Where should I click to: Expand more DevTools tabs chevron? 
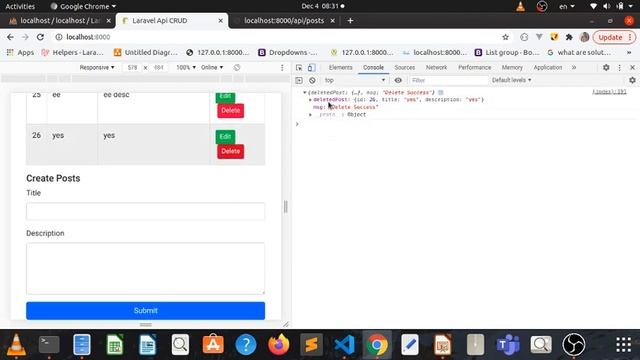(x=574, y=68)
